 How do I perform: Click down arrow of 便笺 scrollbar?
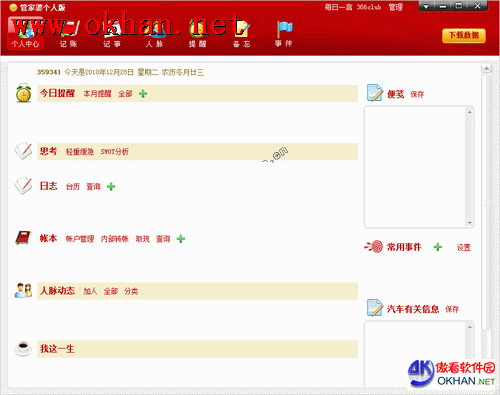click(x=470, y=223)
